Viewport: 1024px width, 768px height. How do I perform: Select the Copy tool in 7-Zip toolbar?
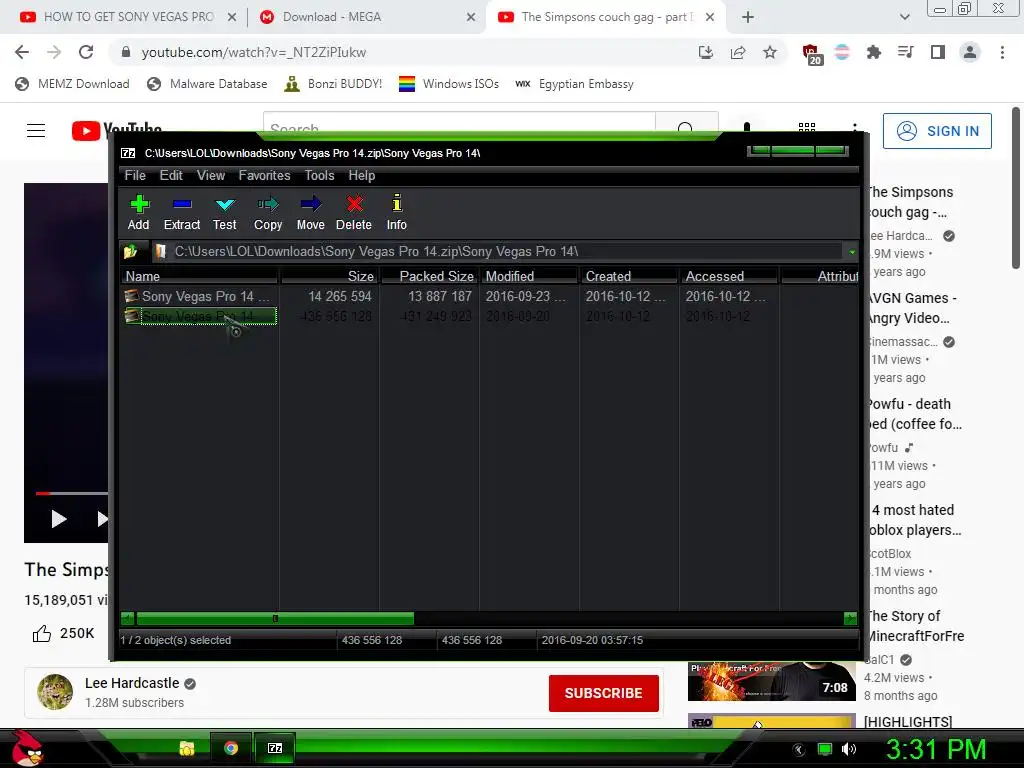click(x=268, y=213)
